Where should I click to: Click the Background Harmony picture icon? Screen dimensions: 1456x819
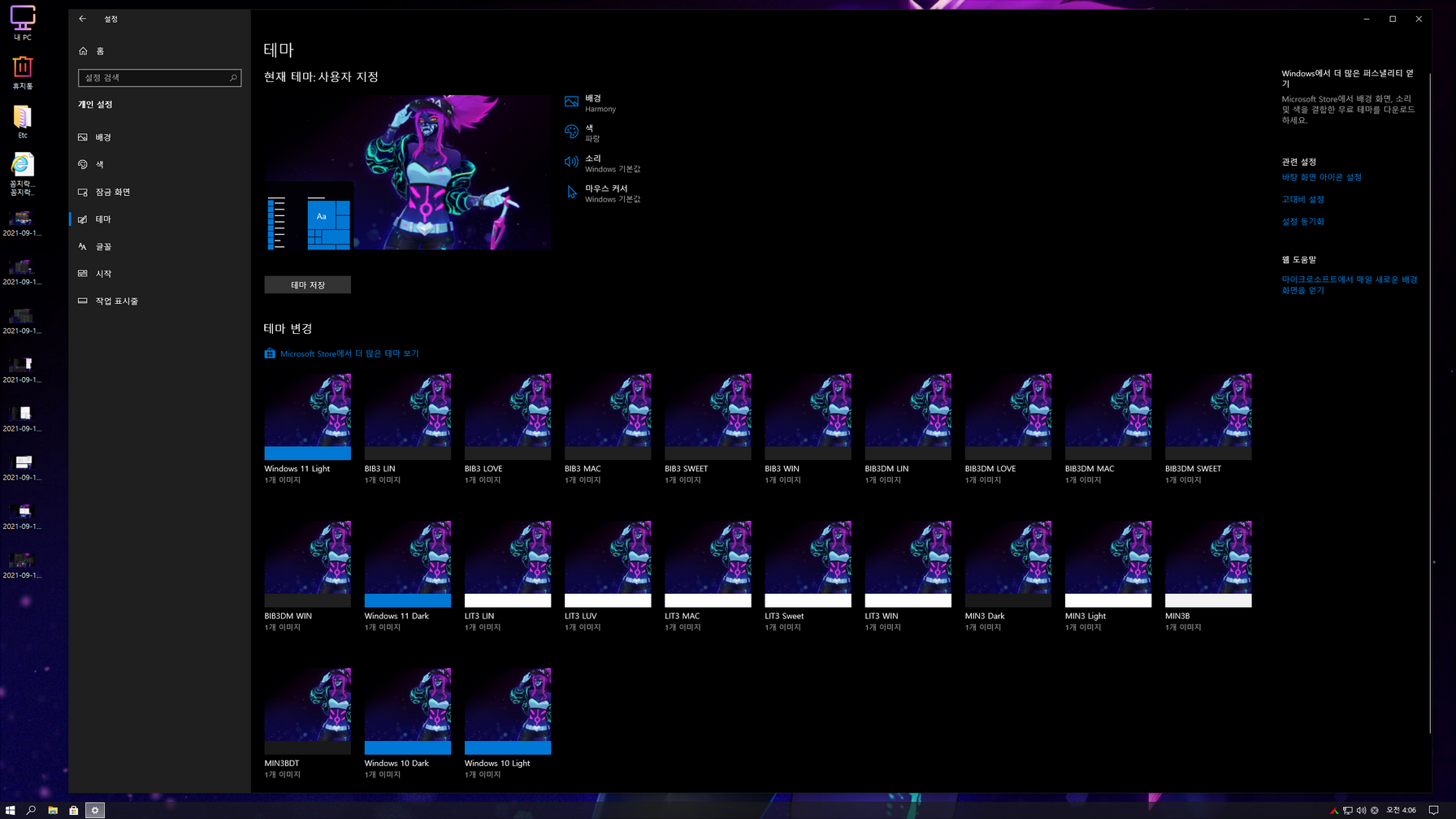tap(571, 102)
